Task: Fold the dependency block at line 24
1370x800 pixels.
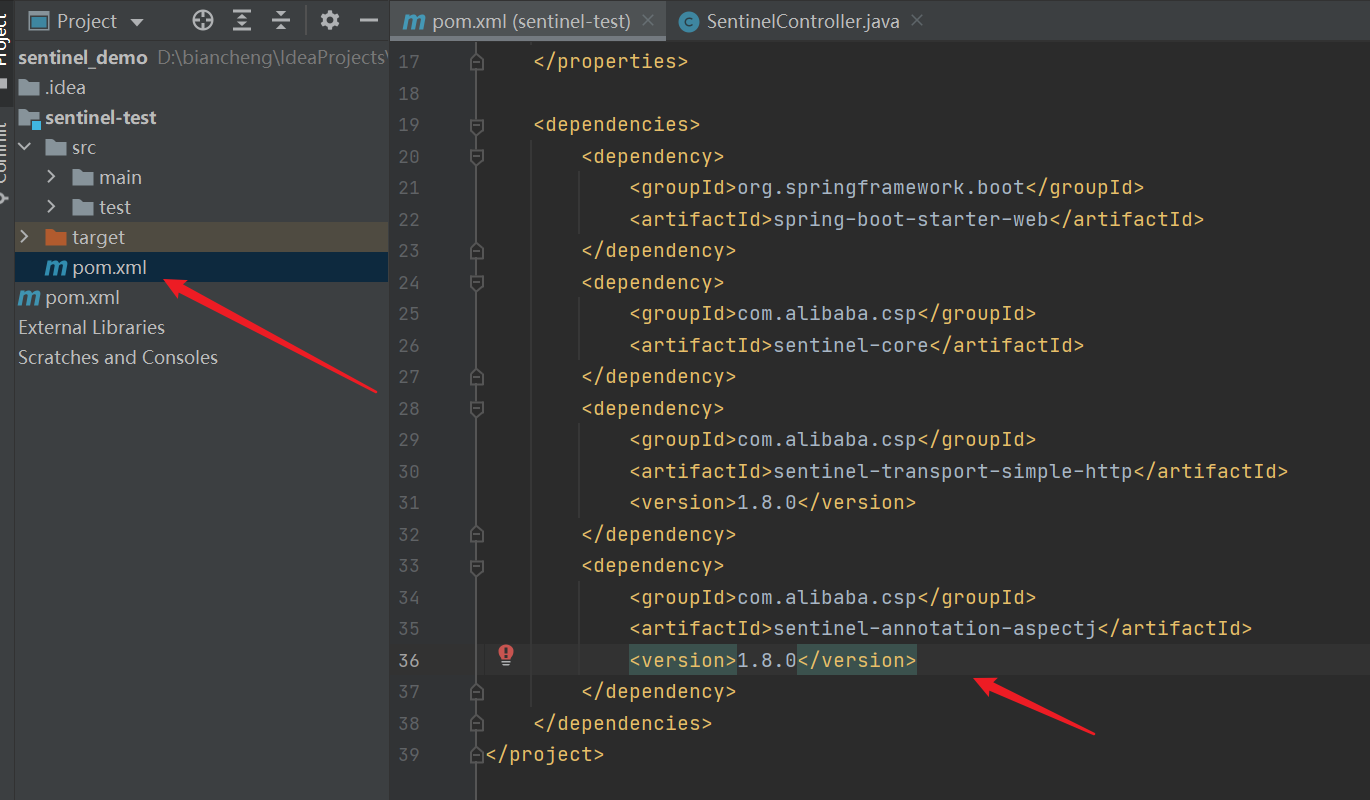Action: pos(476,282)
